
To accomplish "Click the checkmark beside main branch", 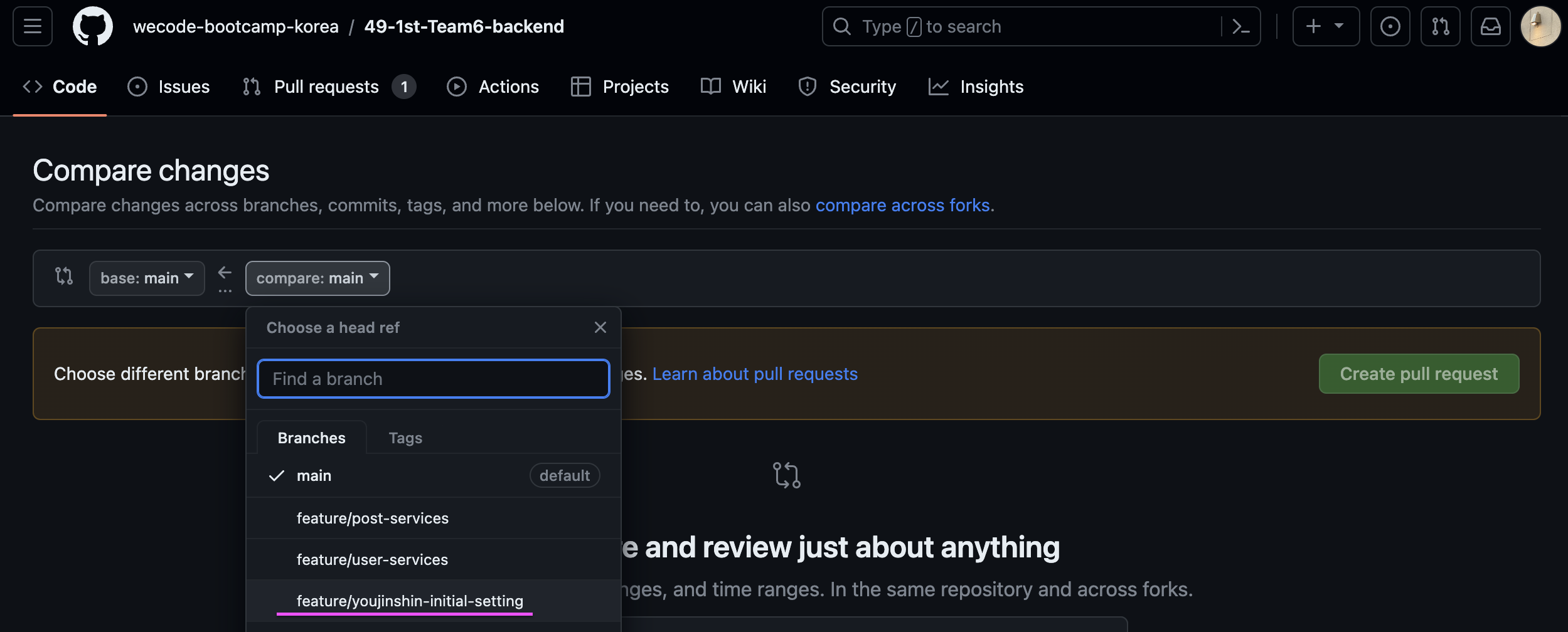I will [276, 475].
